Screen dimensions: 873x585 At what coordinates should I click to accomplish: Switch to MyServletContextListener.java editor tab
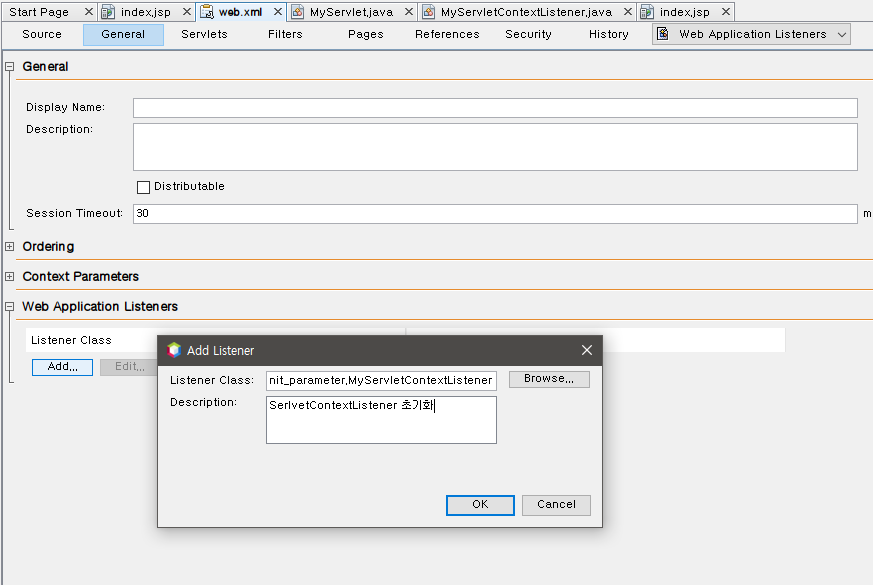[x=526, y=12]
